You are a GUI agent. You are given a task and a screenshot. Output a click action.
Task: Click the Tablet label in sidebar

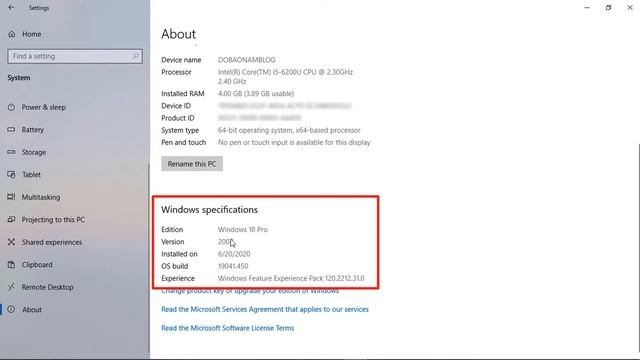pyautogui.click(x=31, y=175)
